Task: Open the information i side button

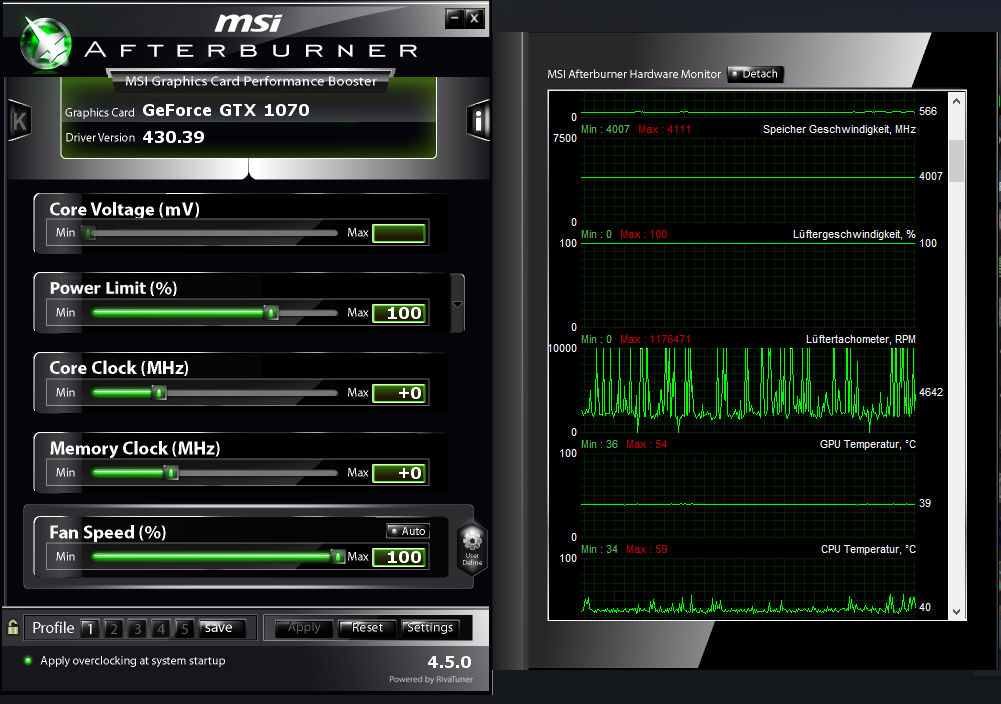Action: [x=478, y=119]
